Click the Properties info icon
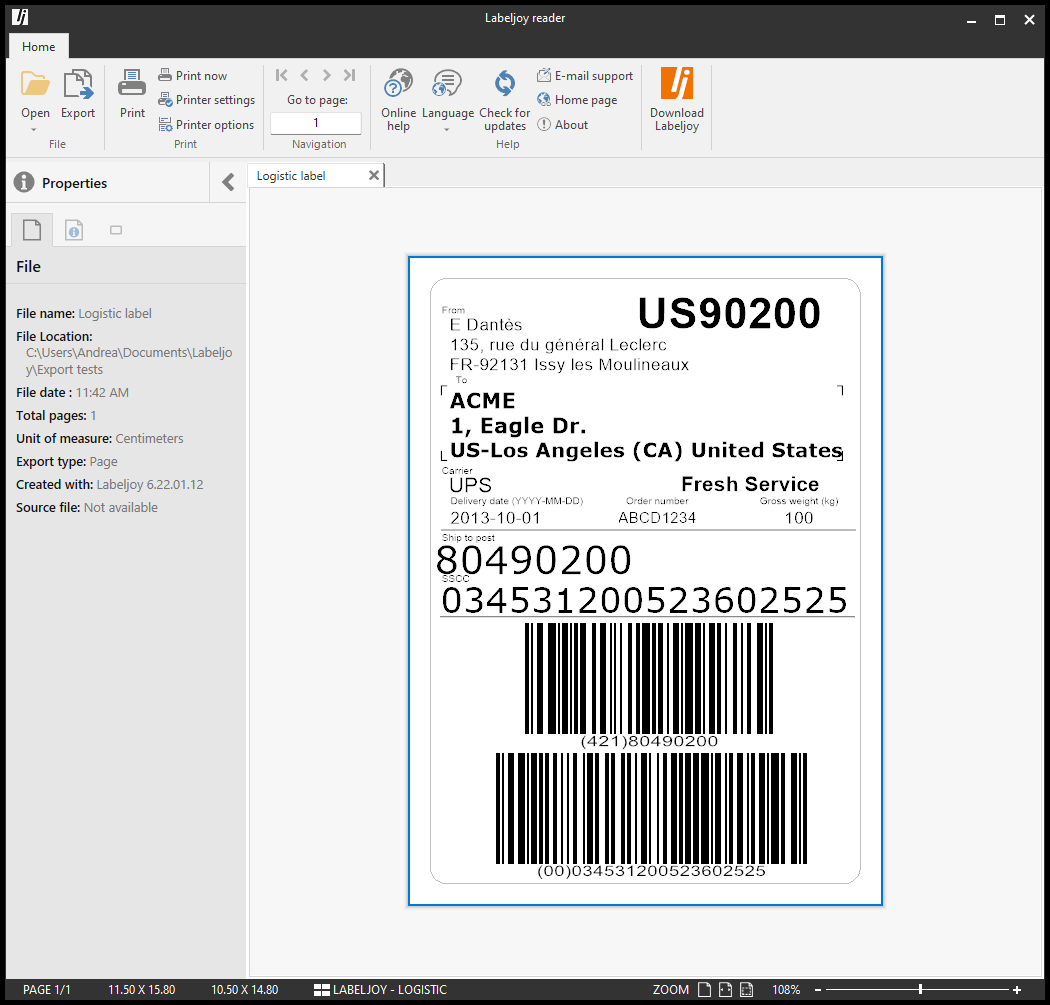The height and width of the screenshot is (1005, 1050). pos(24,182)
